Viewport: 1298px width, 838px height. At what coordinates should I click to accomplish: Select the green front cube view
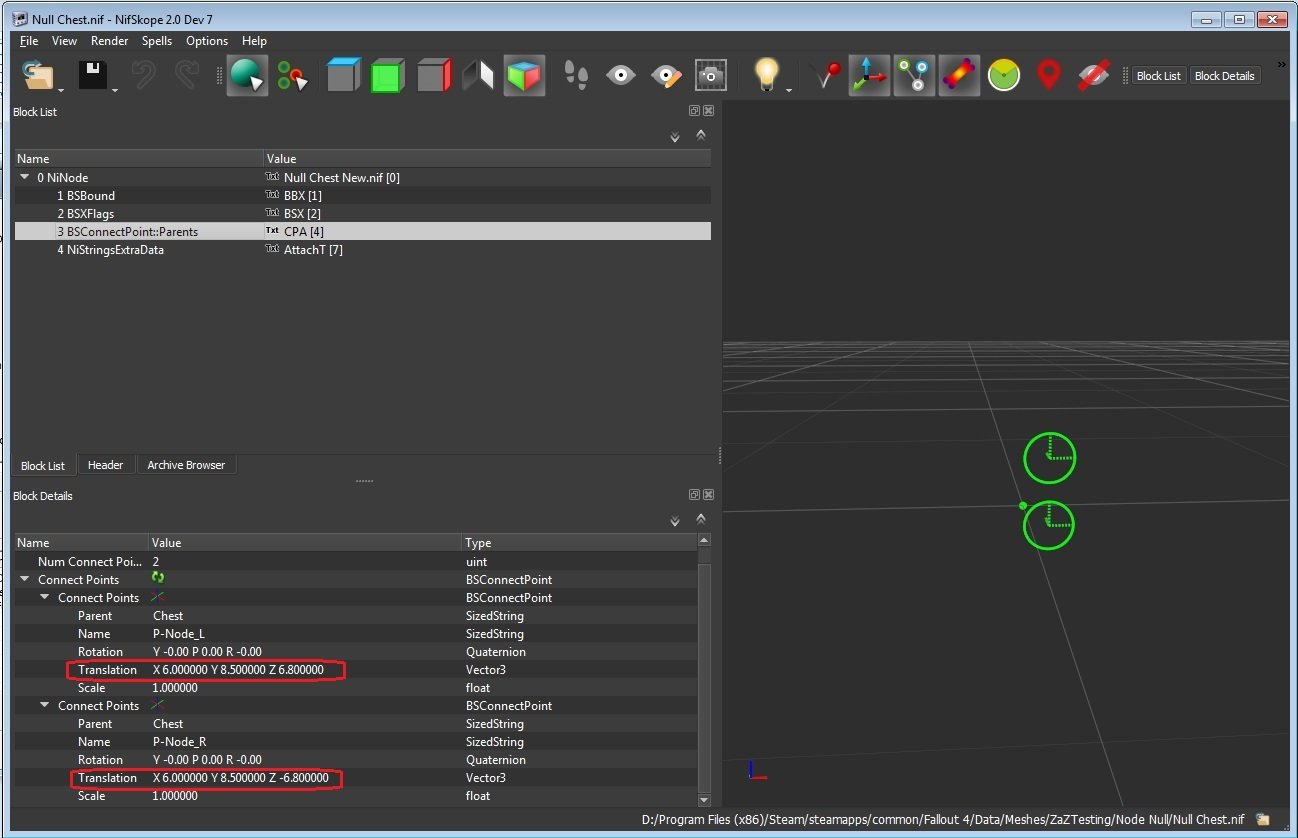click(387, 75)
